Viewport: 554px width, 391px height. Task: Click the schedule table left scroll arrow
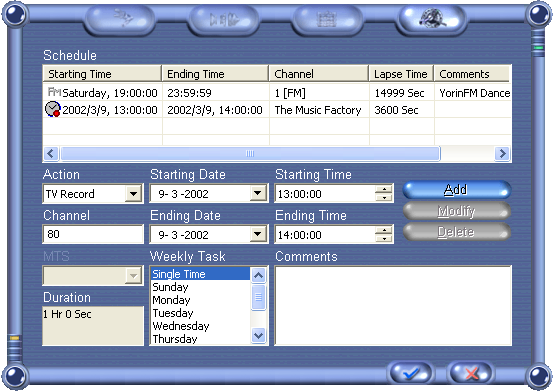click(x=51, y=154)
